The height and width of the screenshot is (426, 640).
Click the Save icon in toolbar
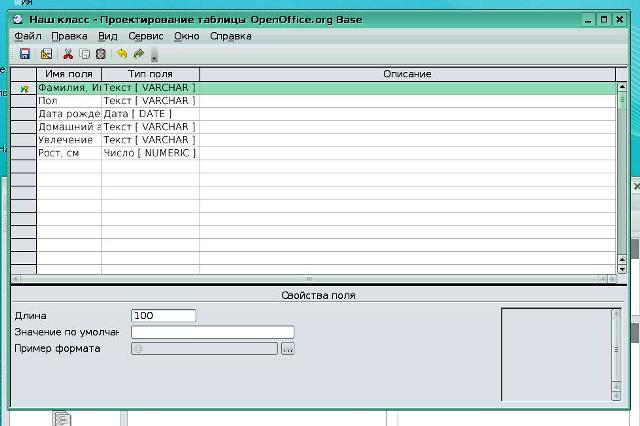(x=25, y=54)
